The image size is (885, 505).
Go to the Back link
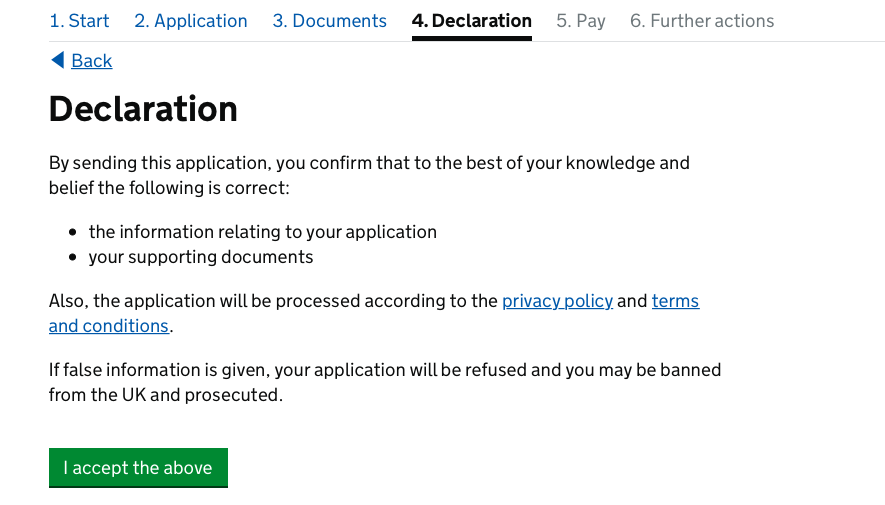[91, 60]
